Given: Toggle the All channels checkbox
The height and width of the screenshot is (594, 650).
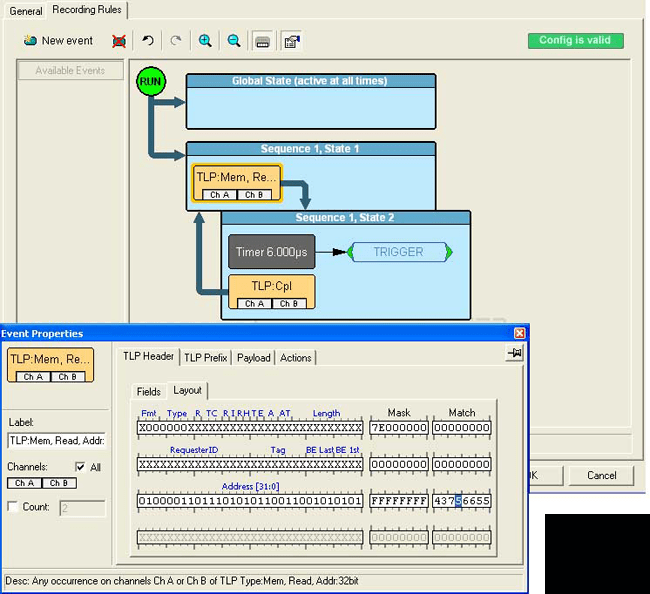Looking at the screenshot, I should (80, 467).
